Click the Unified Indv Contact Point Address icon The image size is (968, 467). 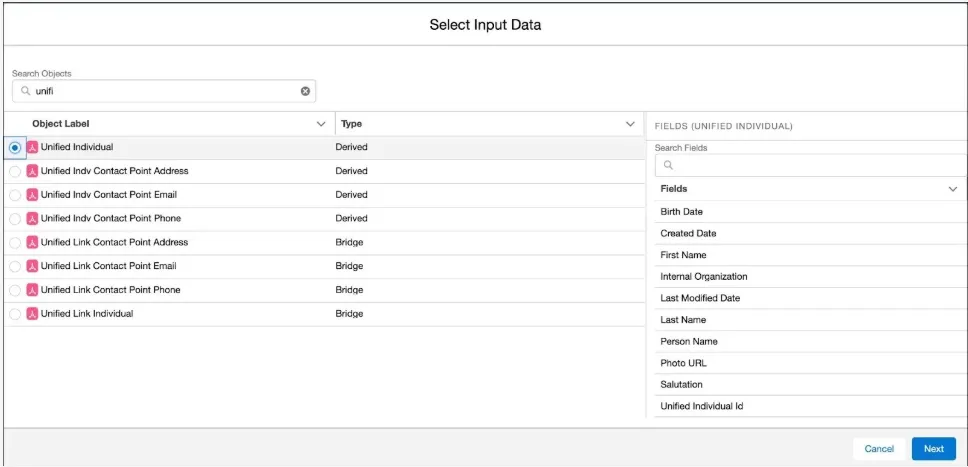tap(32, 171)
